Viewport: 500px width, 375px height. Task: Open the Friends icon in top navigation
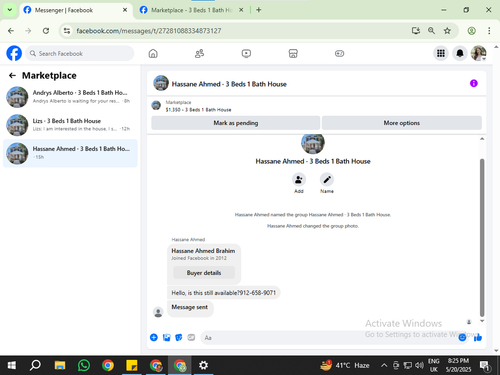(199, 53)
